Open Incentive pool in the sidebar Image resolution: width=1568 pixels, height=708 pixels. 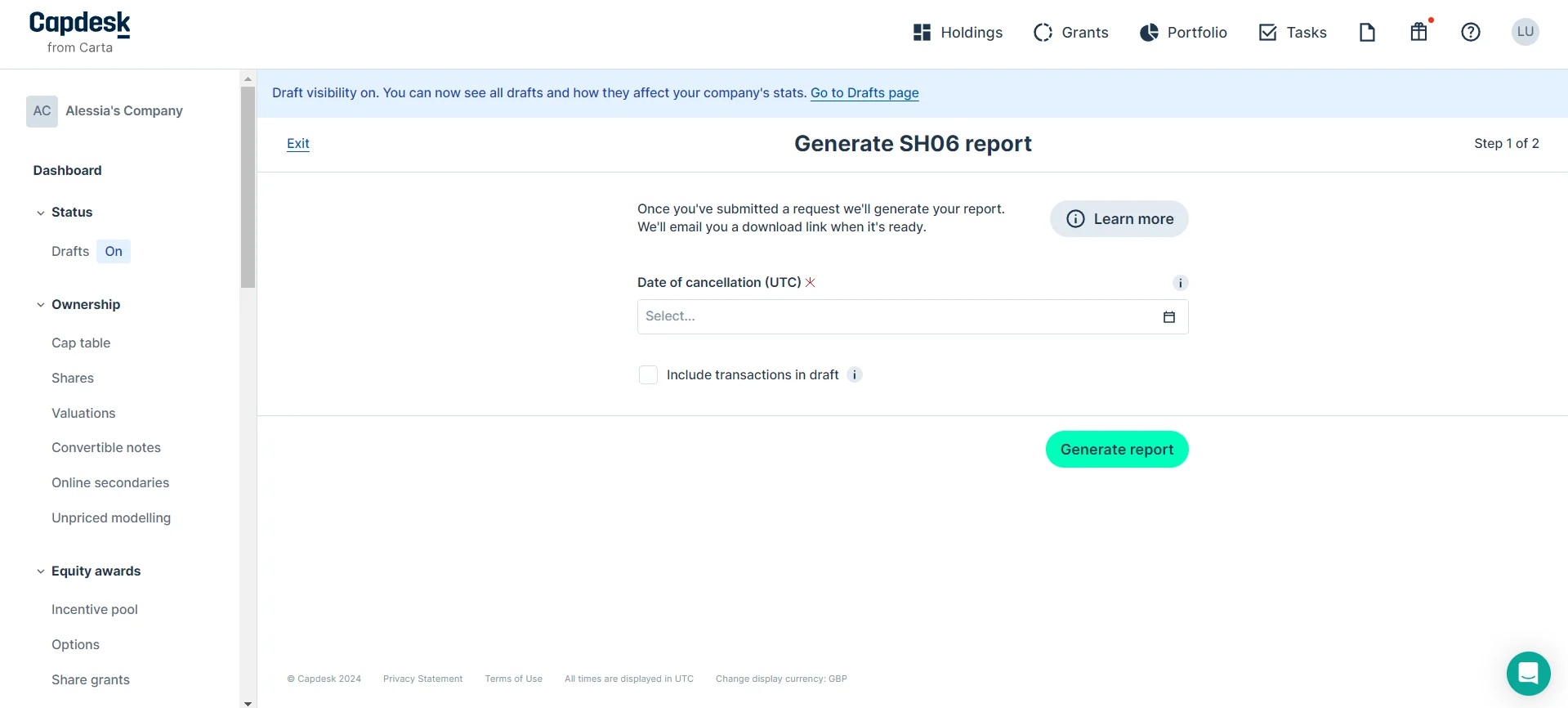point(95,610)
